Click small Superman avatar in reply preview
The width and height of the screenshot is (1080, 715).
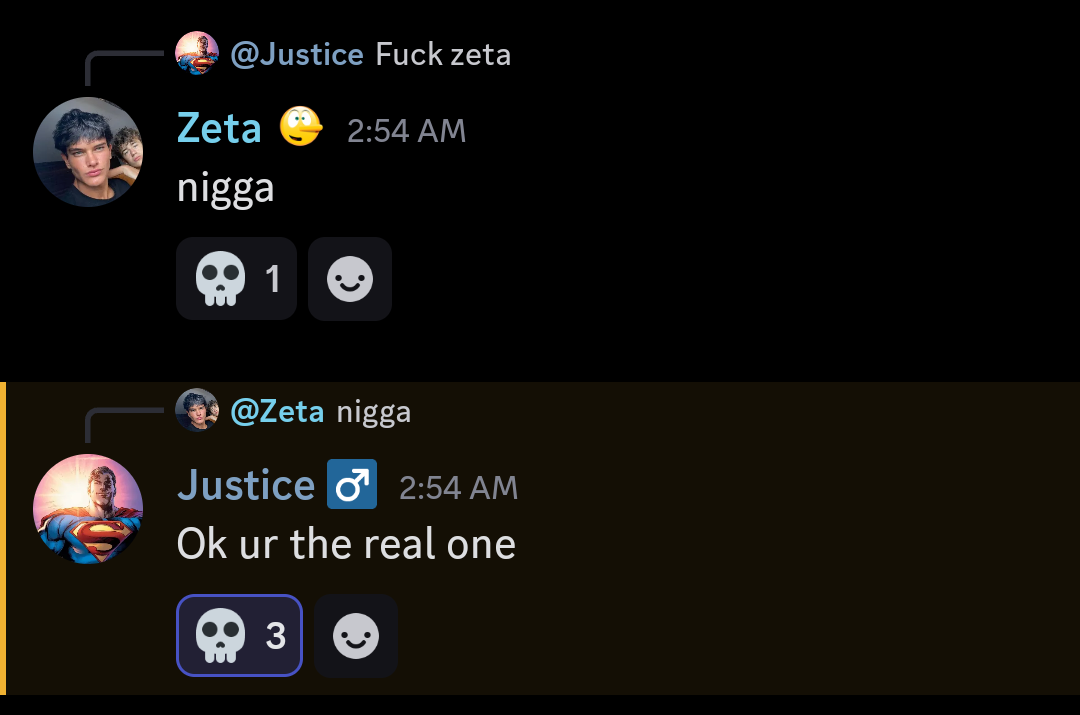[x=197, y=53]
